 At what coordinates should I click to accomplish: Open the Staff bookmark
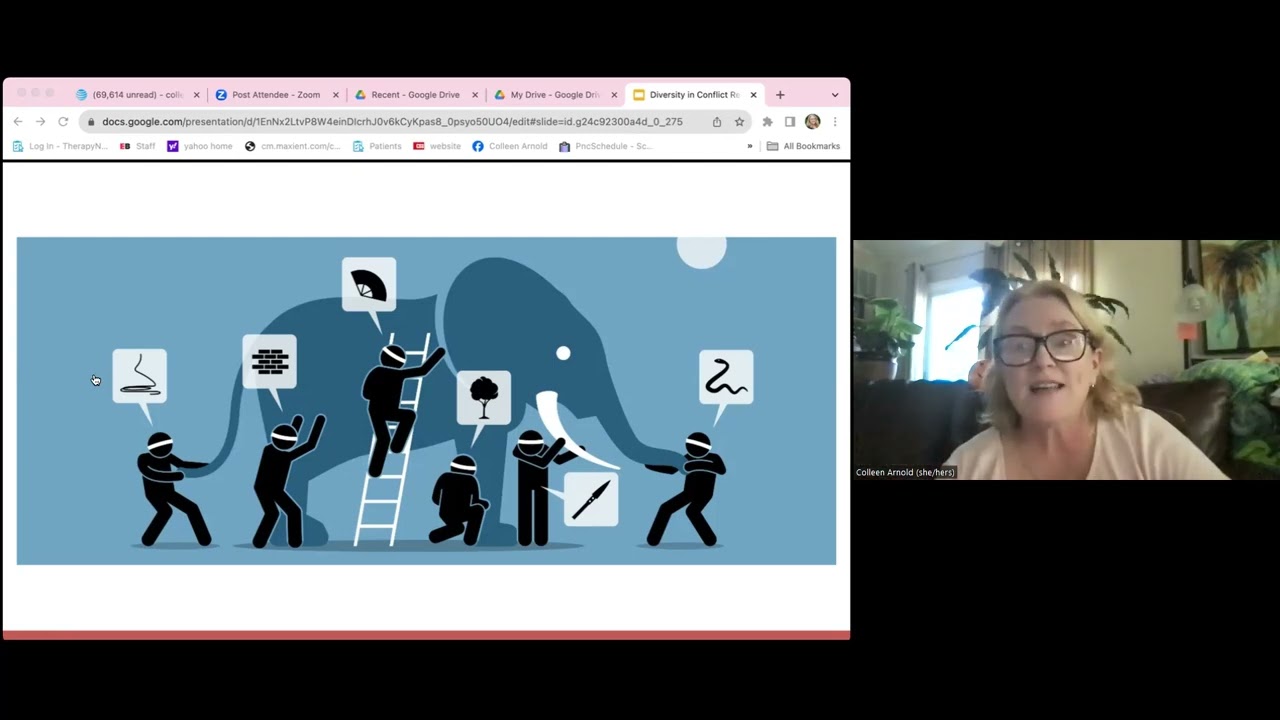point(138,146)
